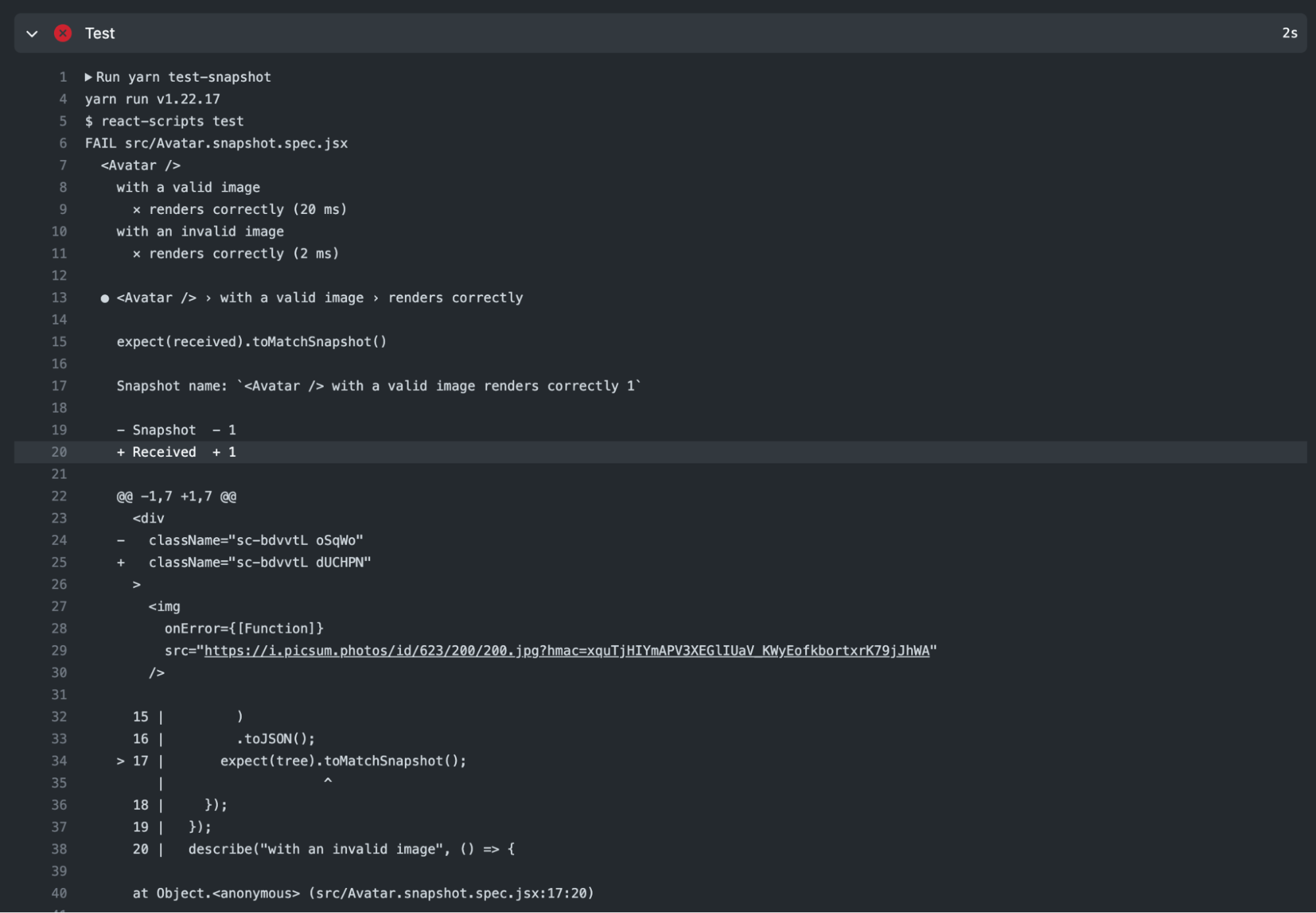Click the highlighted Received + 1 line
1316x913 pixels.
[x=176, y=452]
